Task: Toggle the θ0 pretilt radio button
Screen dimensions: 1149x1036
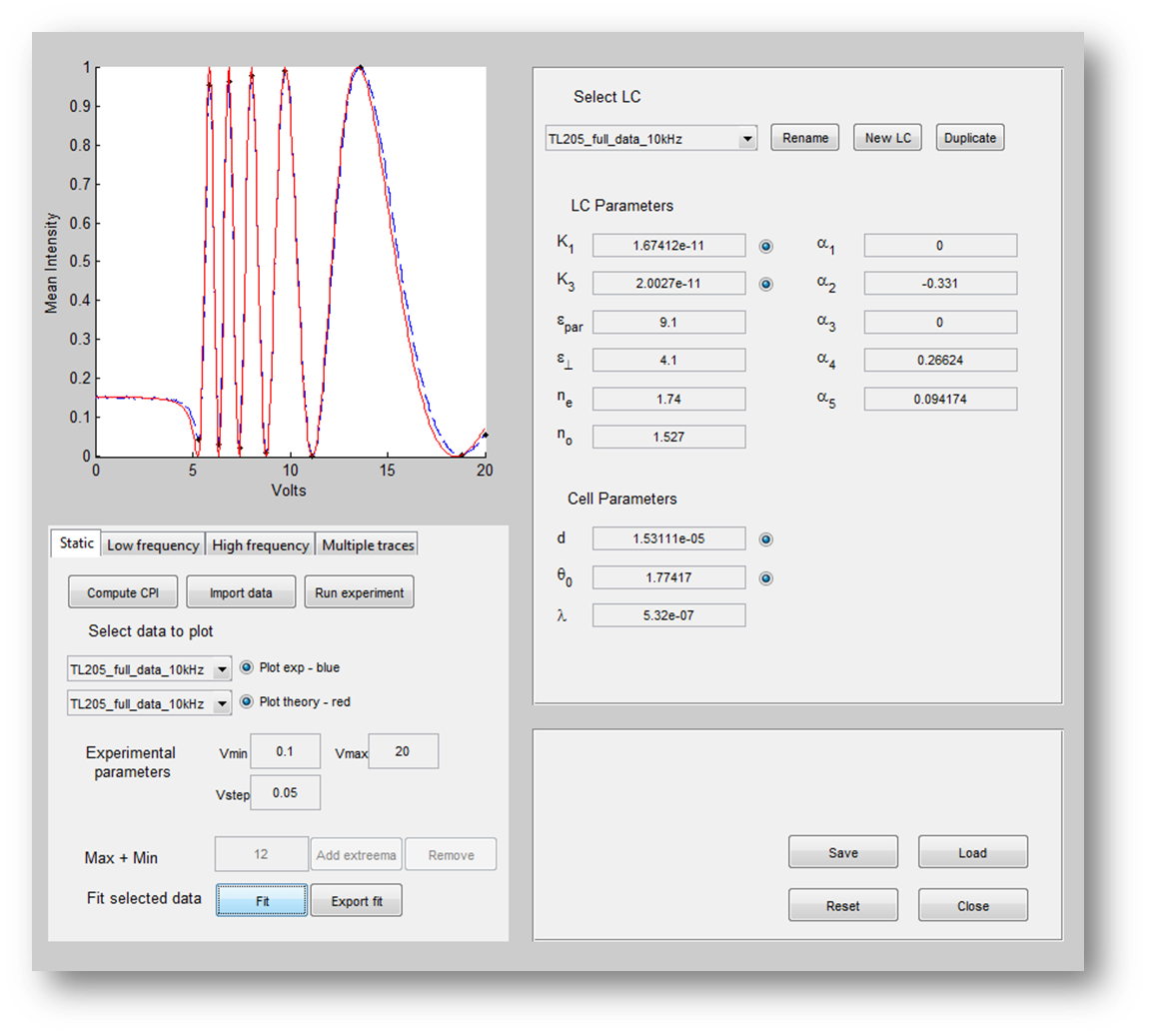Action: click(765, 578)
